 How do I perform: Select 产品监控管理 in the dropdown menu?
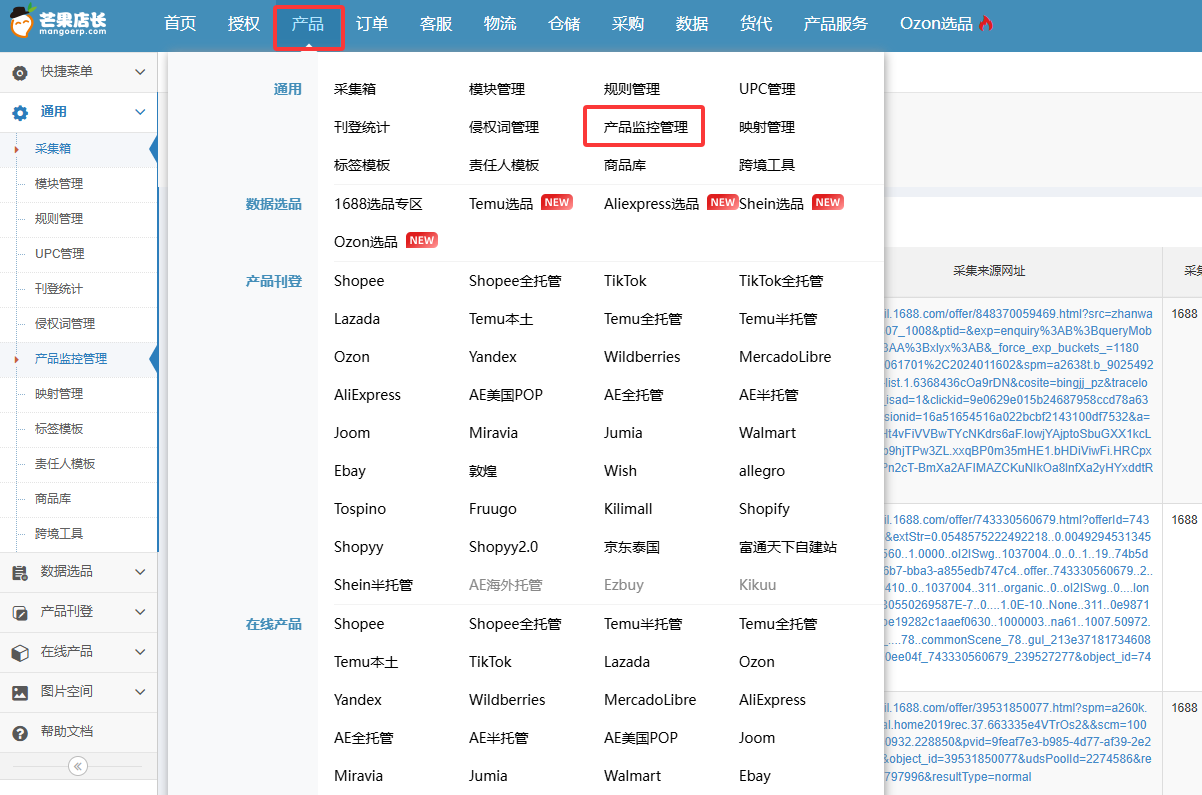tap(646, 127)
